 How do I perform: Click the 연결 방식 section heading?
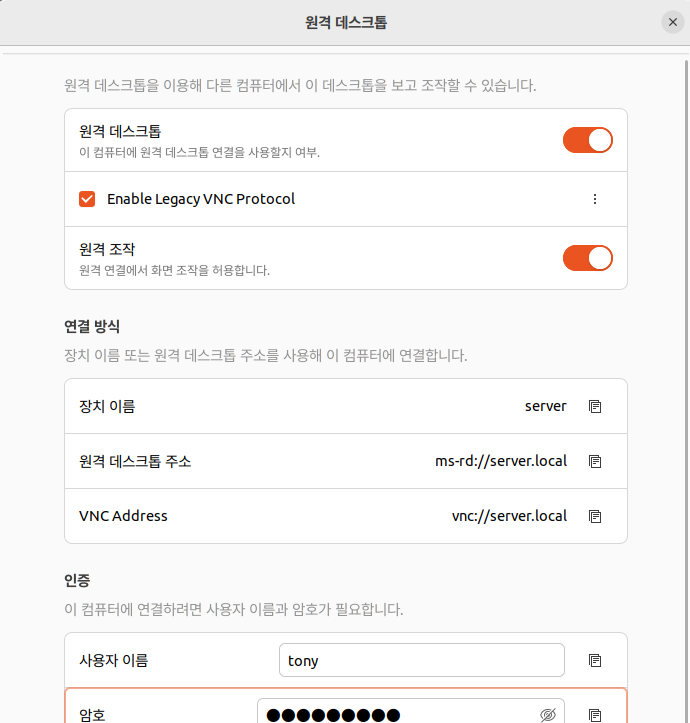point(92,326)
